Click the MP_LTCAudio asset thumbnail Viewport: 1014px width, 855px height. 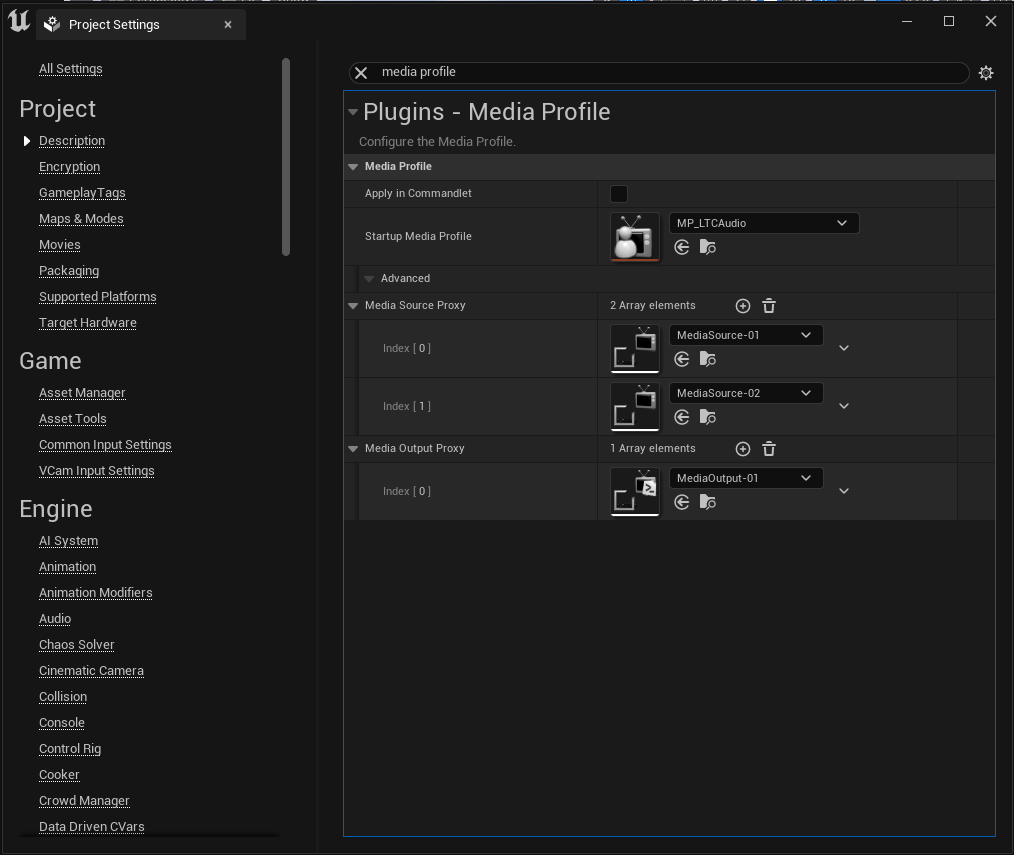pyautogui.click(x=635, y=237)
